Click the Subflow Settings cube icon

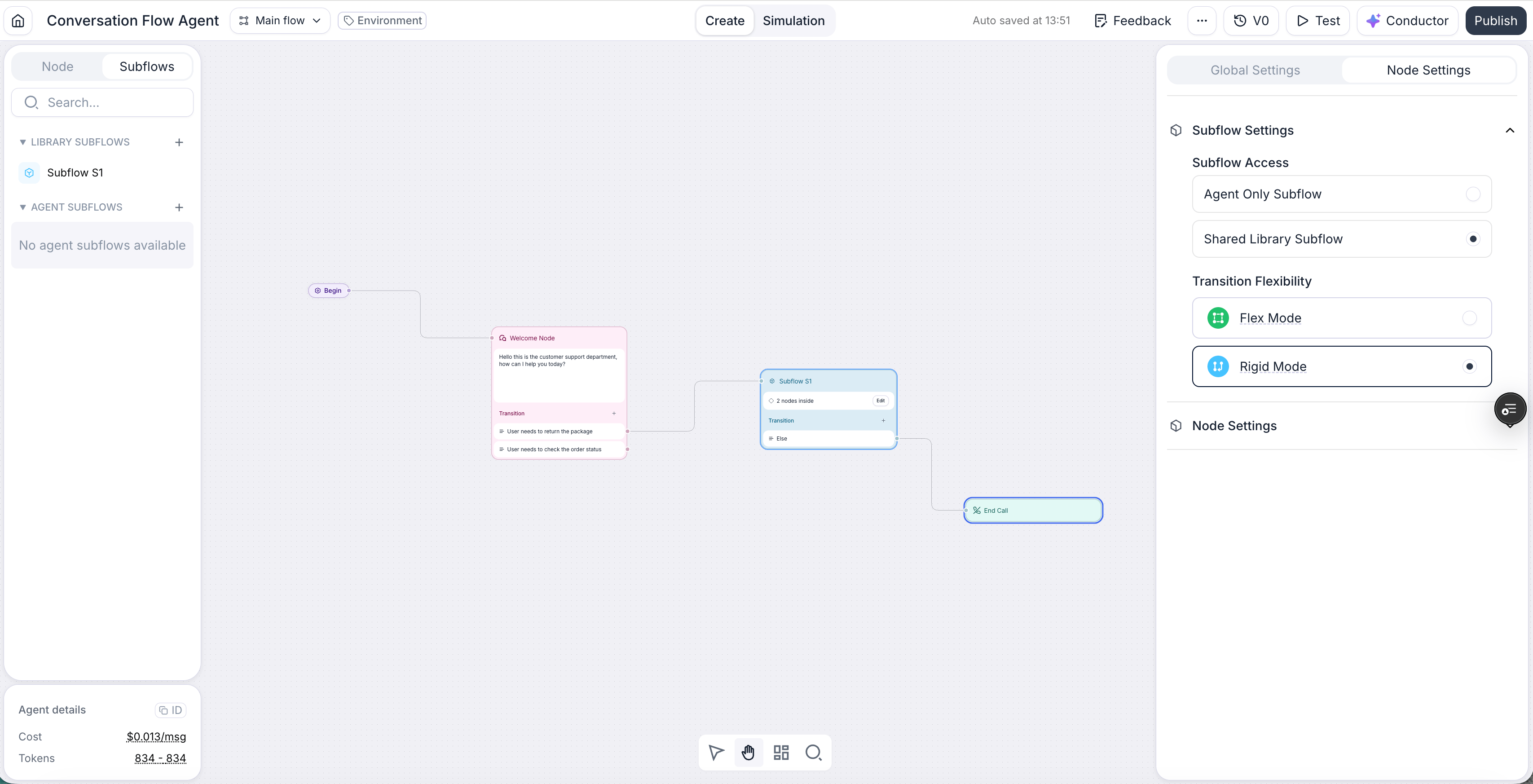pyautogui.click(x=1176, y=130)
